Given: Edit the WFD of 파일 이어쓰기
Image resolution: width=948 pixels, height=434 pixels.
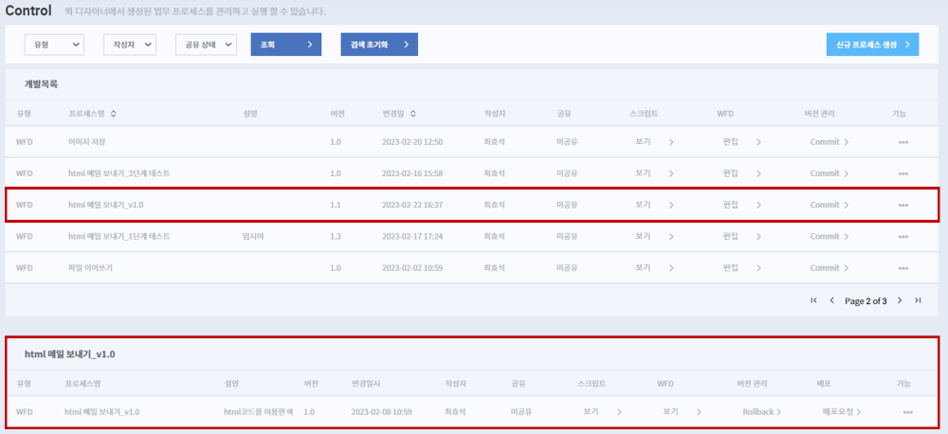Looking at the screenshot, I should (x=742, y=268).
